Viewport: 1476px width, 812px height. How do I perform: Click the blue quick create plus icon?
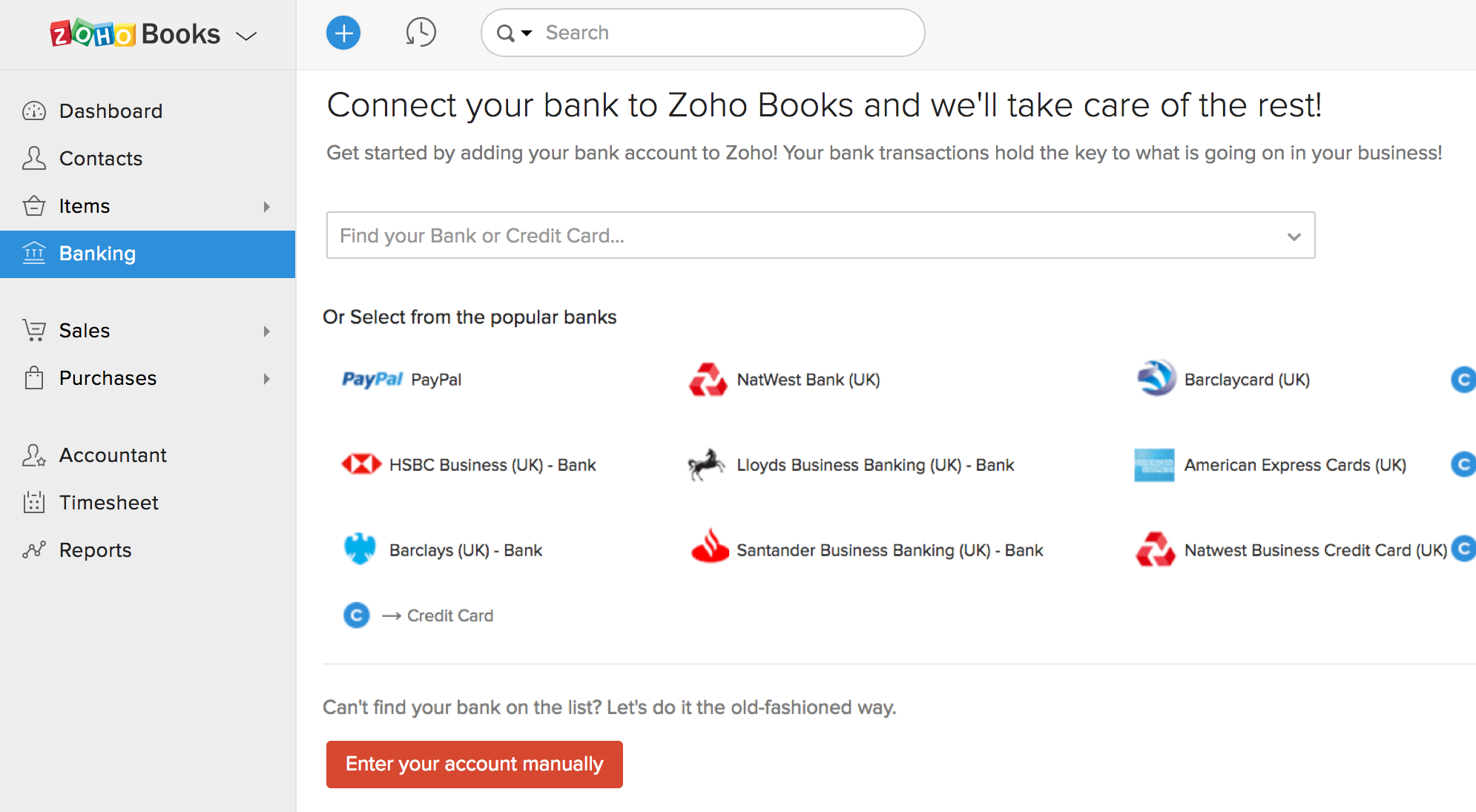tap(343, 33)
